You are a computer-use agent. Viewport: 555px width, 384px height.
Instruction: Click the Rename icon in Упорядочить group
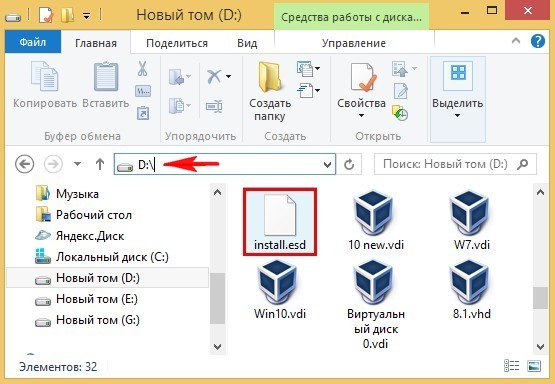click(x=214, y=106)
